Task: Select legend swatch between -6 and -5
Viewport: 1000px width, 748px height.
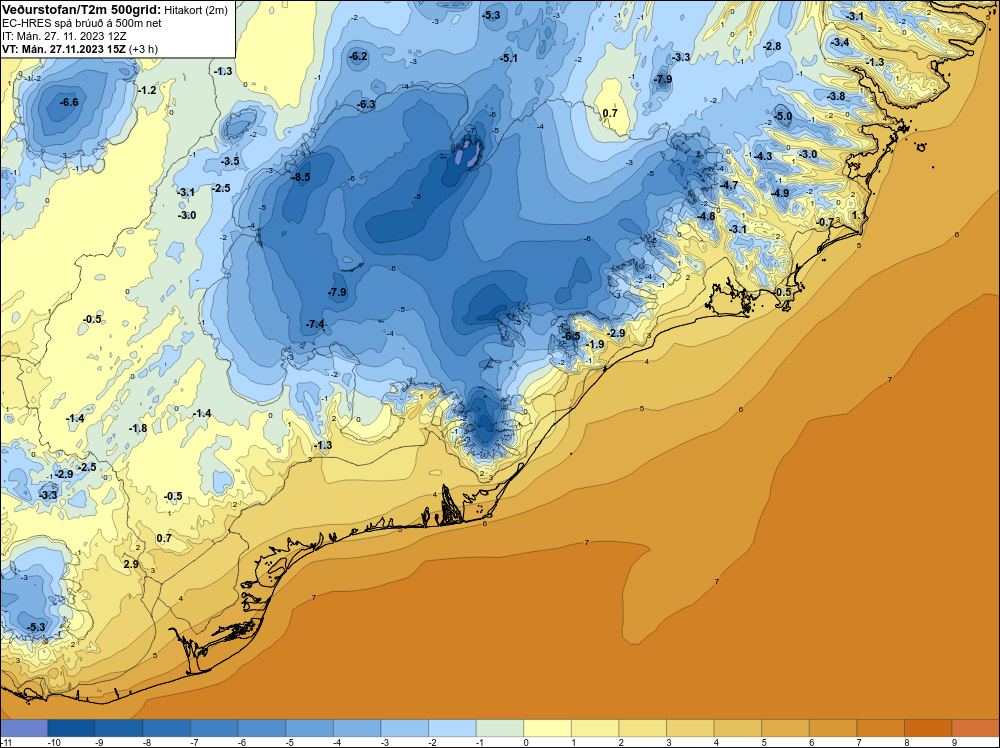Action: [x=261, y=728]
